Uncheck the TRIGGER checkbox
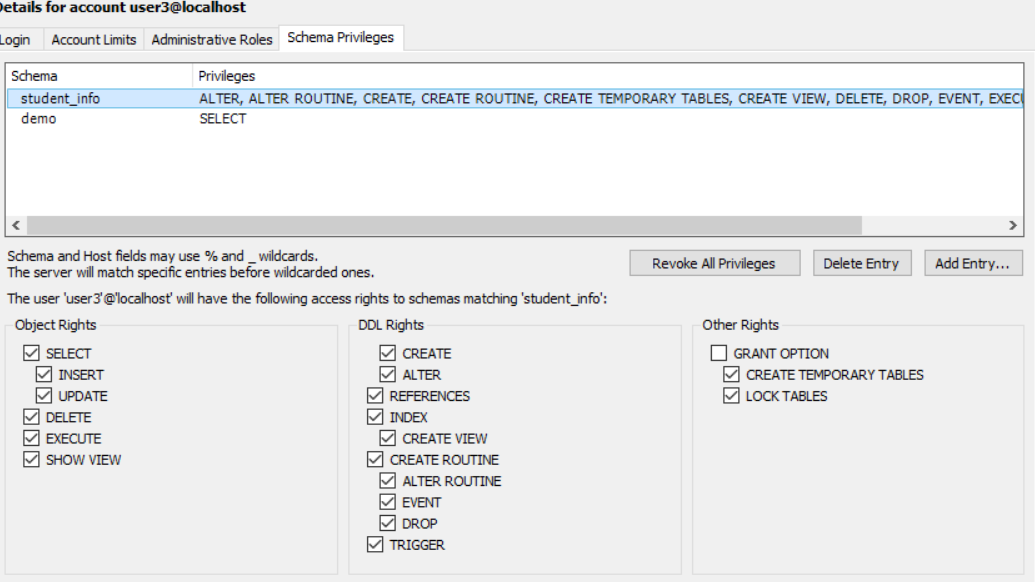Screen dimensions: 1035x582 [375, 545]
